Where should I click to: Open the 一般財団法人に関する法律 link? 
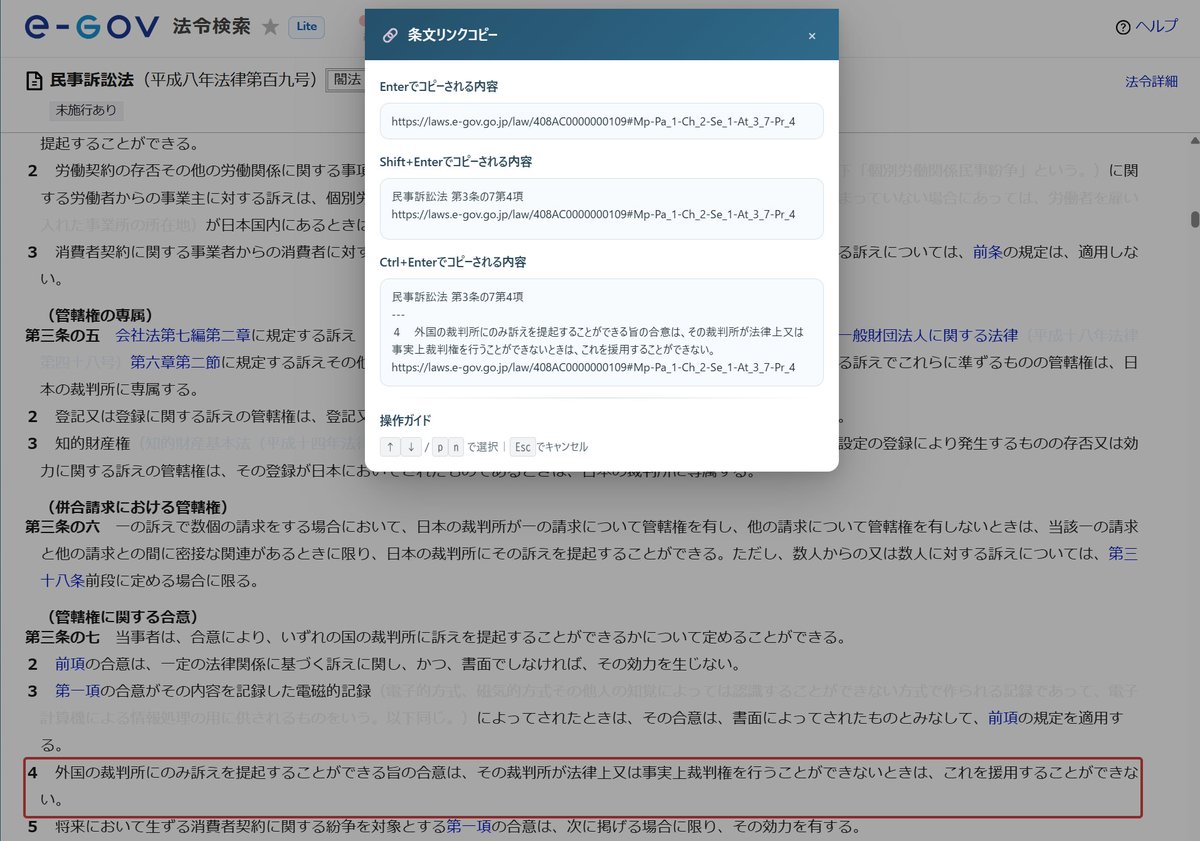pos(928,334)
